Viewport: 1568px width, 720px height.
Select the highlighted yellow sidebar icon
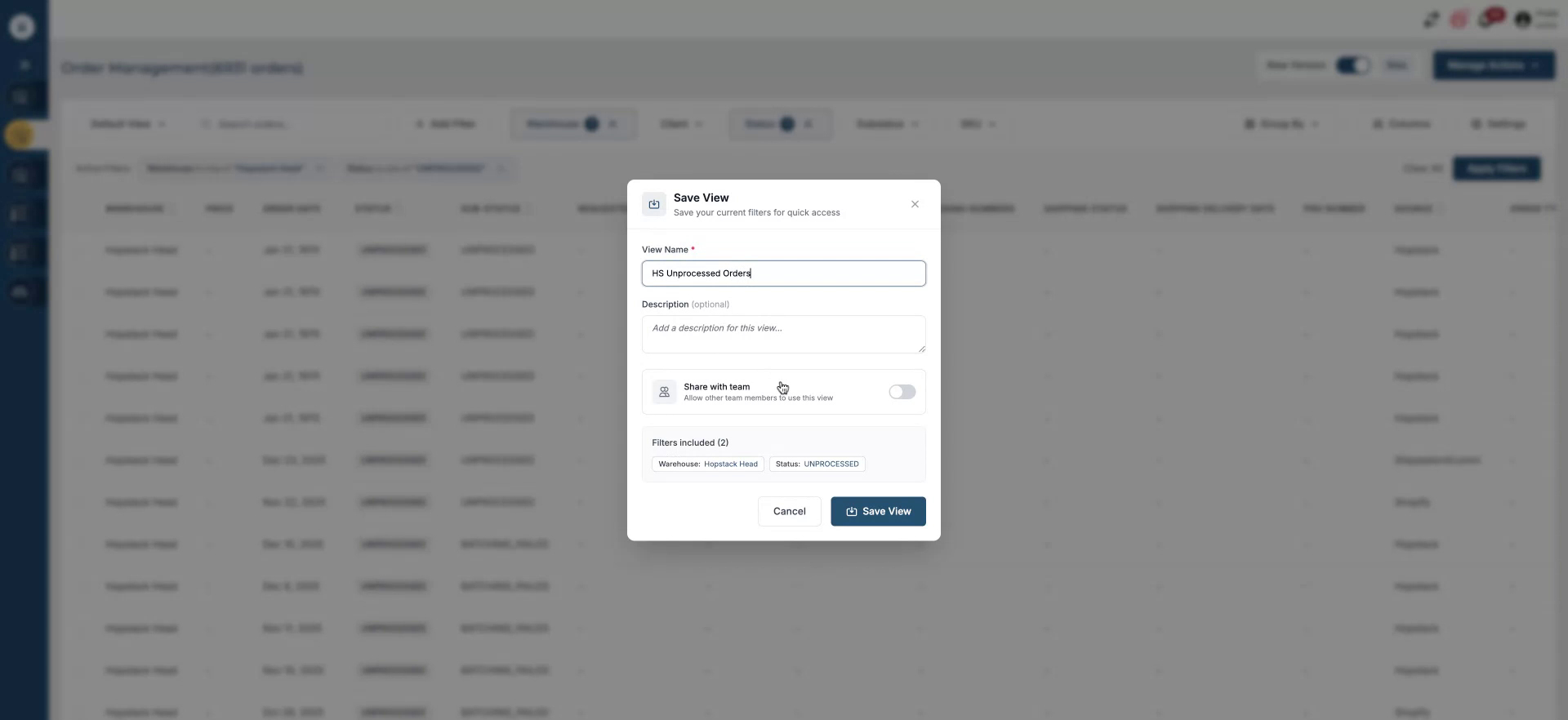click(20, 135)
